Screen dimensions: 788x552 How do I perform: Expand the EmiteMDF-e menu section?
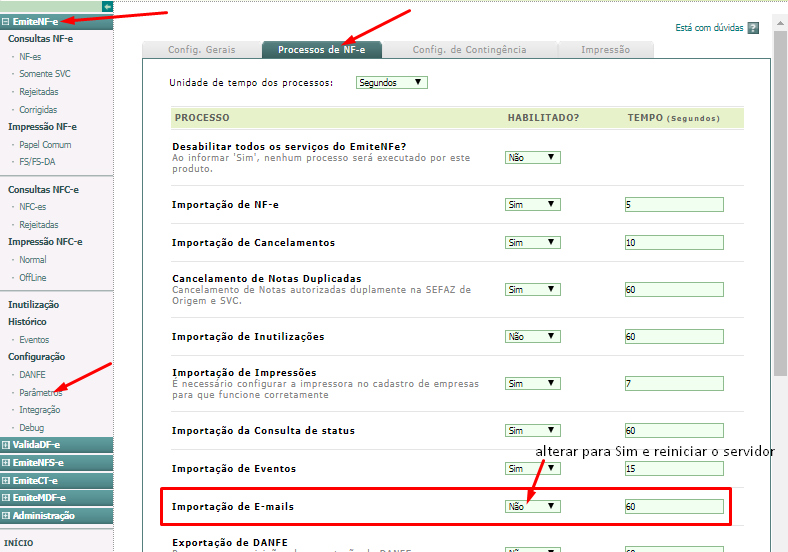(x=6, y=498)
